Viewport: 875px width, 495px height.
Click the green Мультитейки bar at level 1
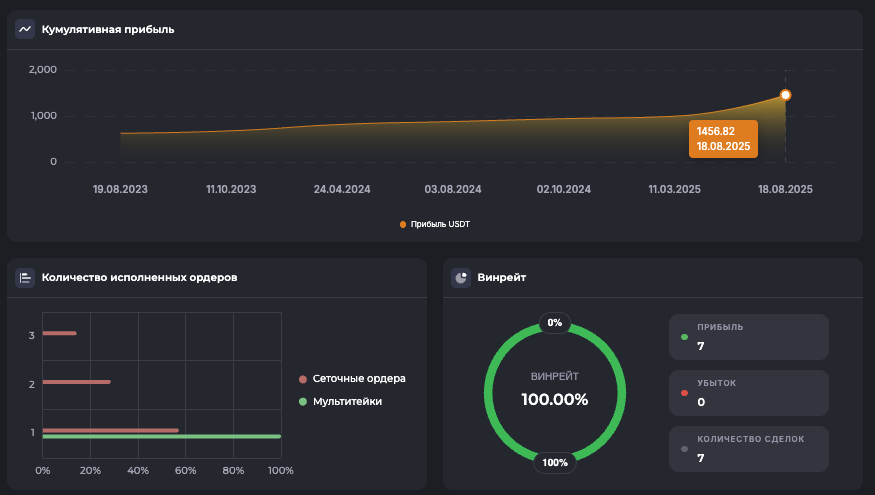click(x=161, y=437)
